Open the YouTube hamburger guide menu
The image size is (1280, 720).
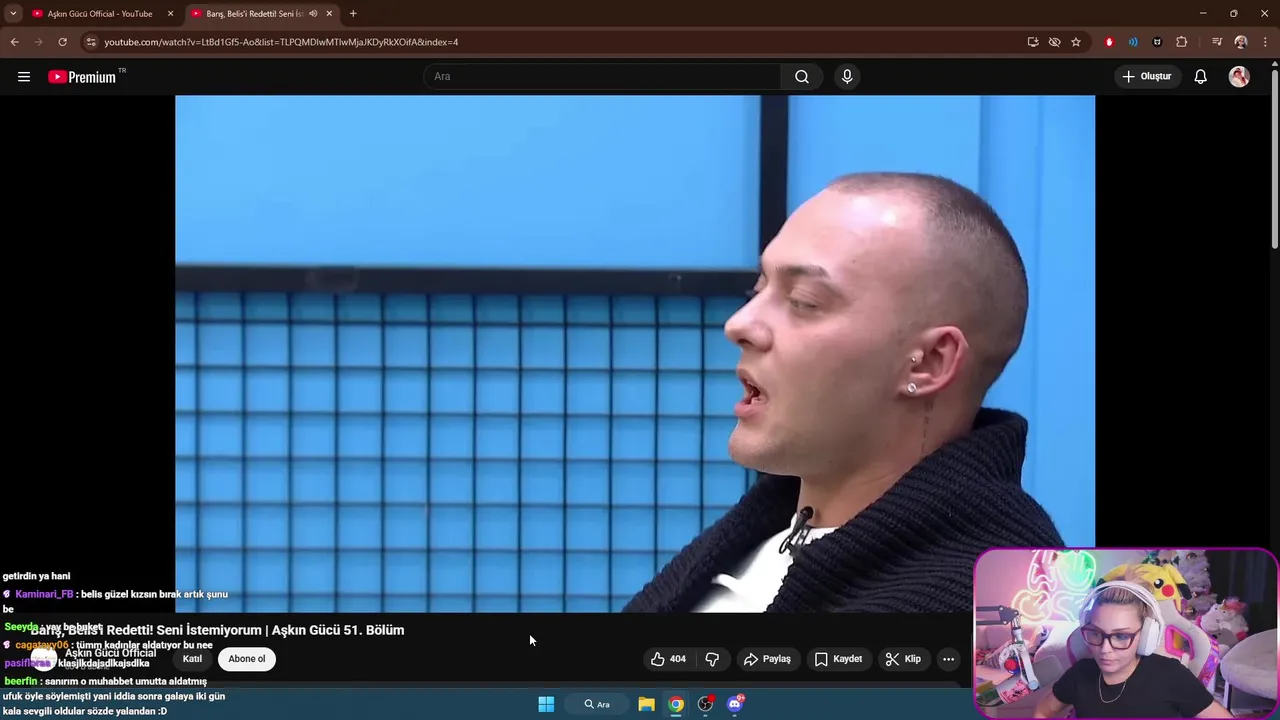24,77
